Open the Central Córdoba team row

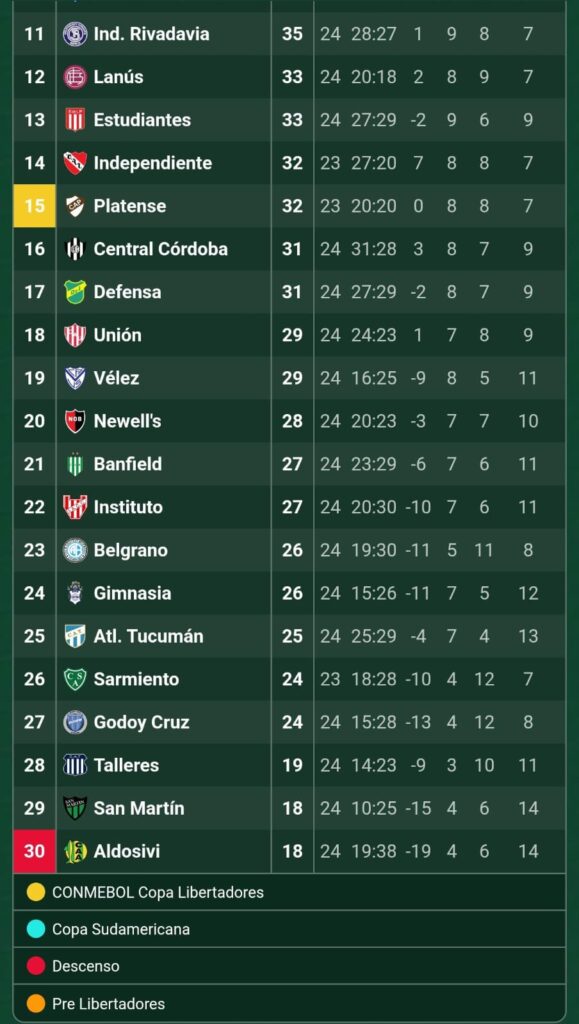click(x=289, y=249)
